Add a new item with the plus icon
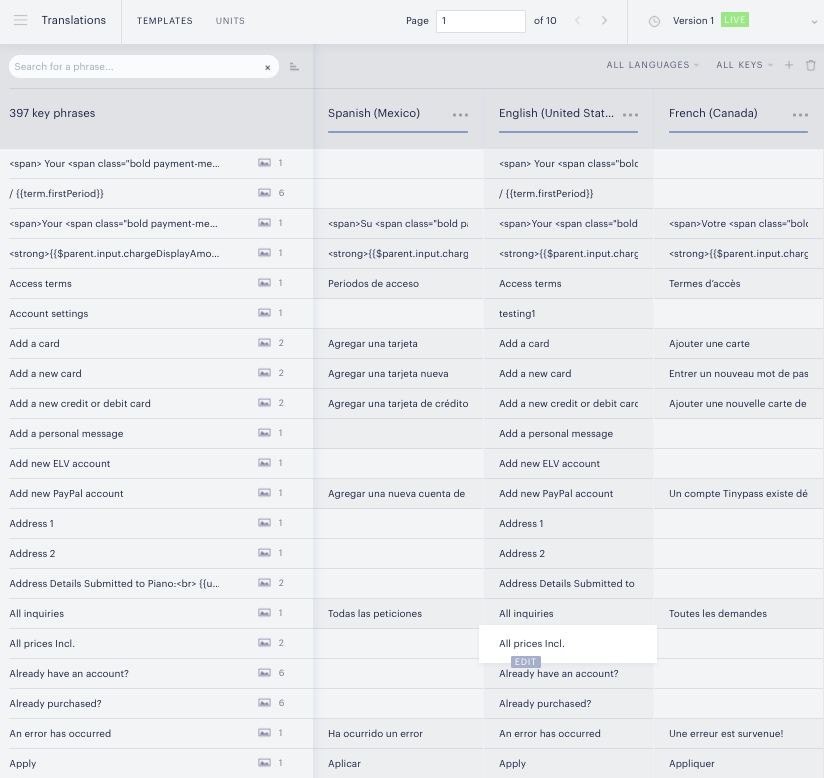The height and width of the screenshot is (778, 824). 789,65
